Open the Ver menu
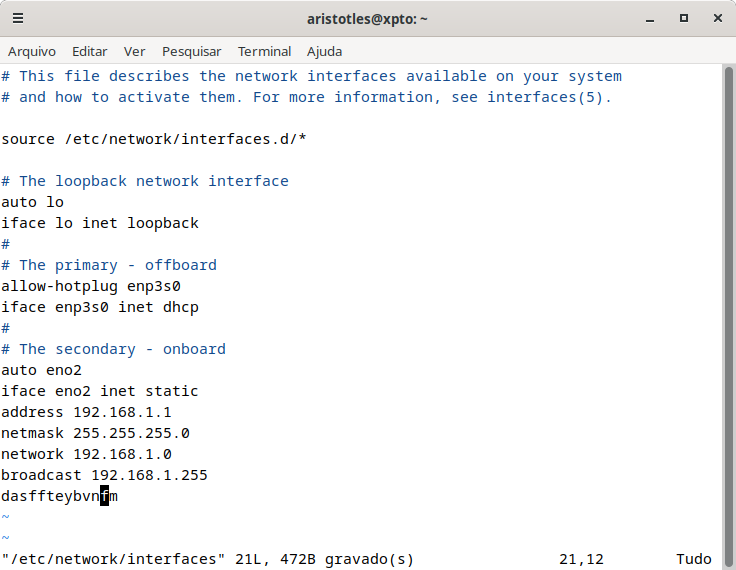 (x=134, y=52)
